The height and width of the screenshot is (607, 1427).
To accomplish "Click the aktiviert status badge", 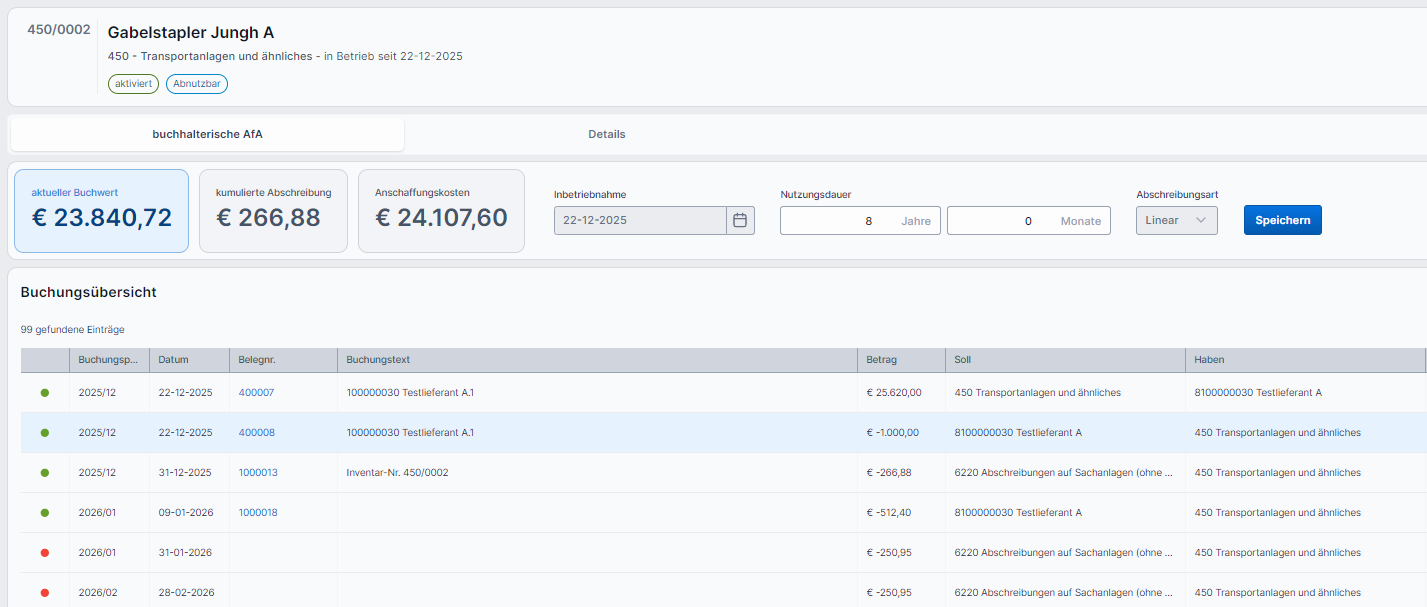I will click(x=133, y=84).
